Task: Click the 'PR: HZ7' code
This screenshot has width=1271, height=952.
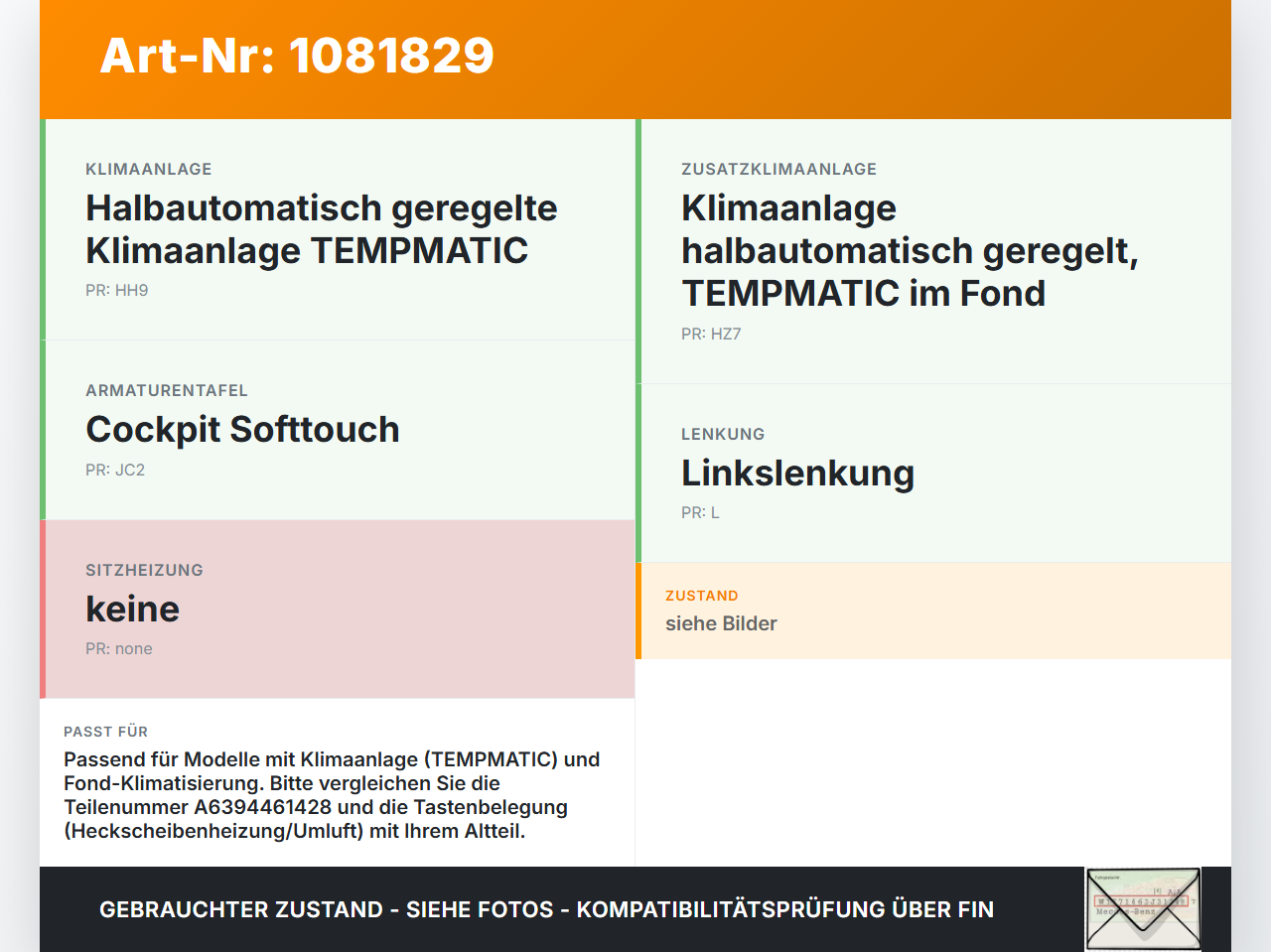Action: [x=711, y=335]
